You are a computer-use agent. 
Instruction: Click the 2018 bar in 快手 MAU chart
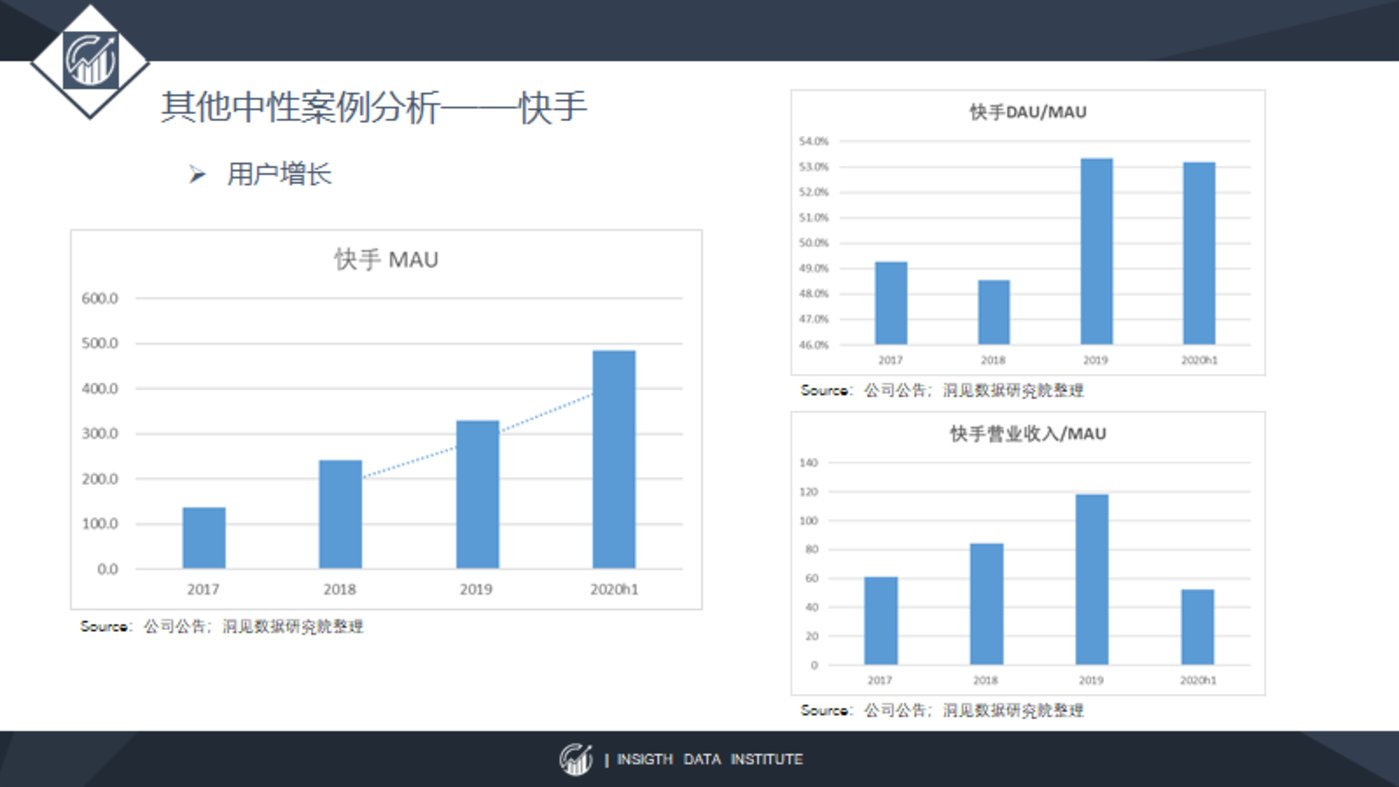click(x=340, y=514)
